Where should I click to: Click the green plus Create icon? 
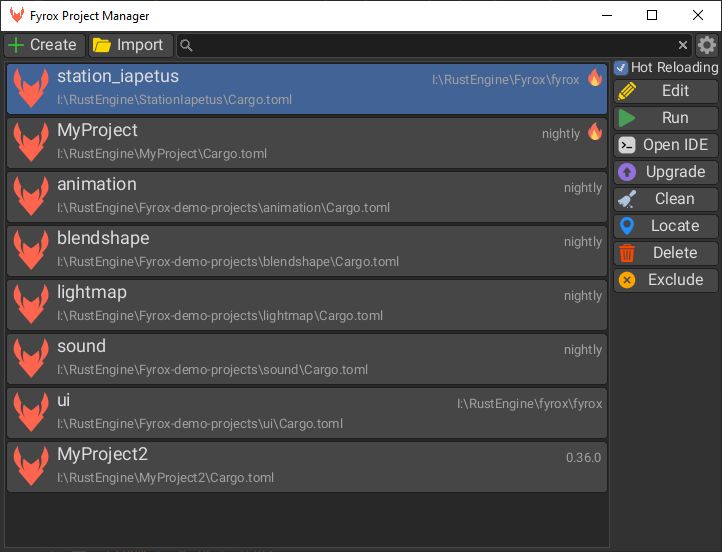pos(16,45)
